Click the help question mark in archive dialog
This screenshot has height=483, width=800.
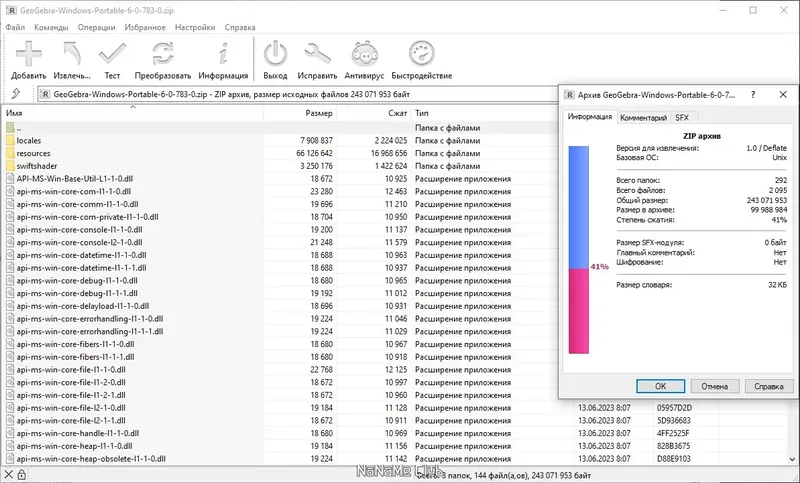tap(753, 94)
